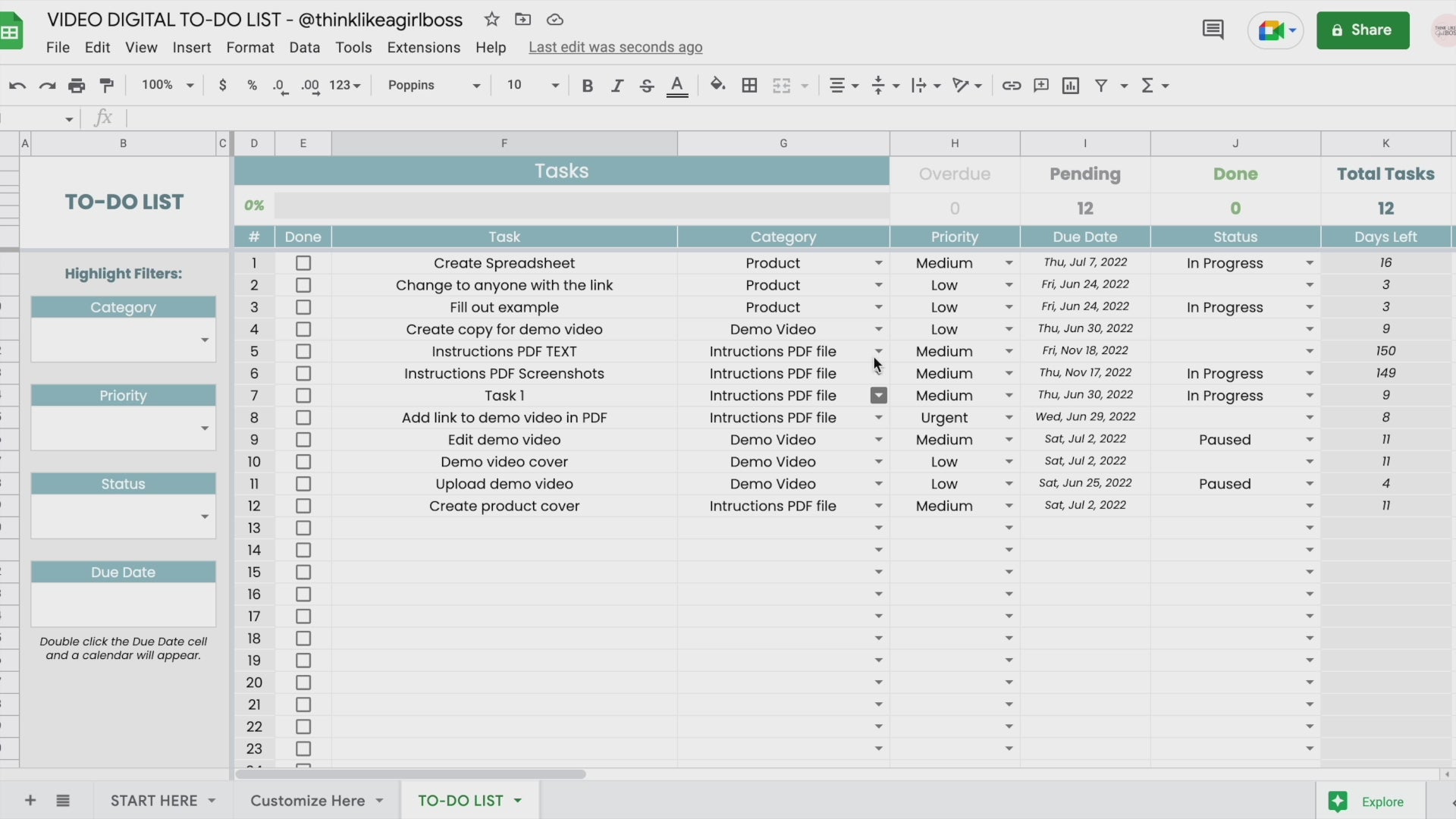Open comment history icon
This screenshot has height=819, width=1456.
[x=1213, y=30]
